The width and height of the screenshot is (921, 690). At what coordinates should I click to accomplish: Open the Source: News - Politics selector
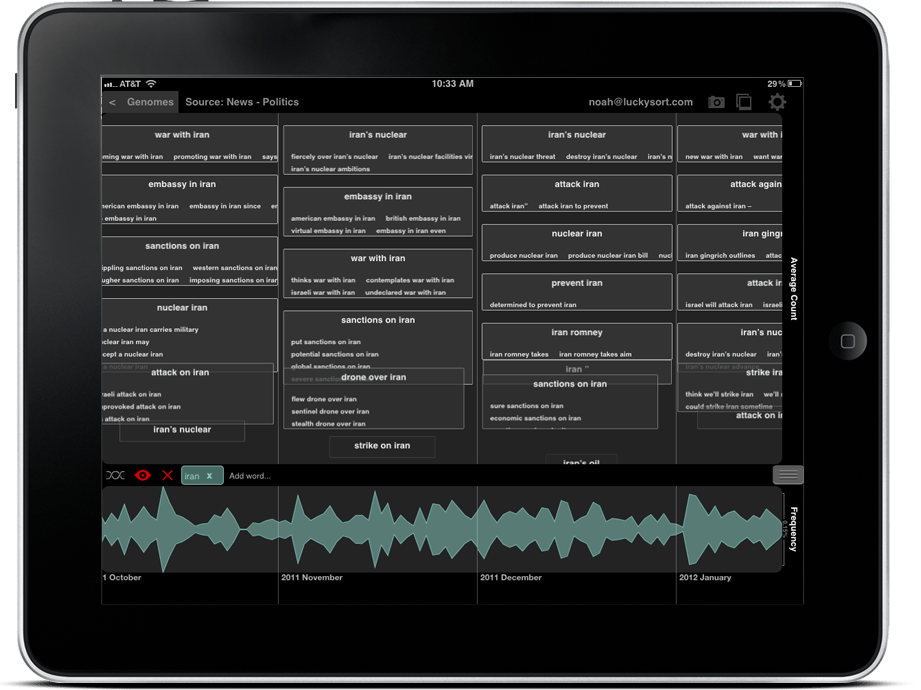click(242, 102)
